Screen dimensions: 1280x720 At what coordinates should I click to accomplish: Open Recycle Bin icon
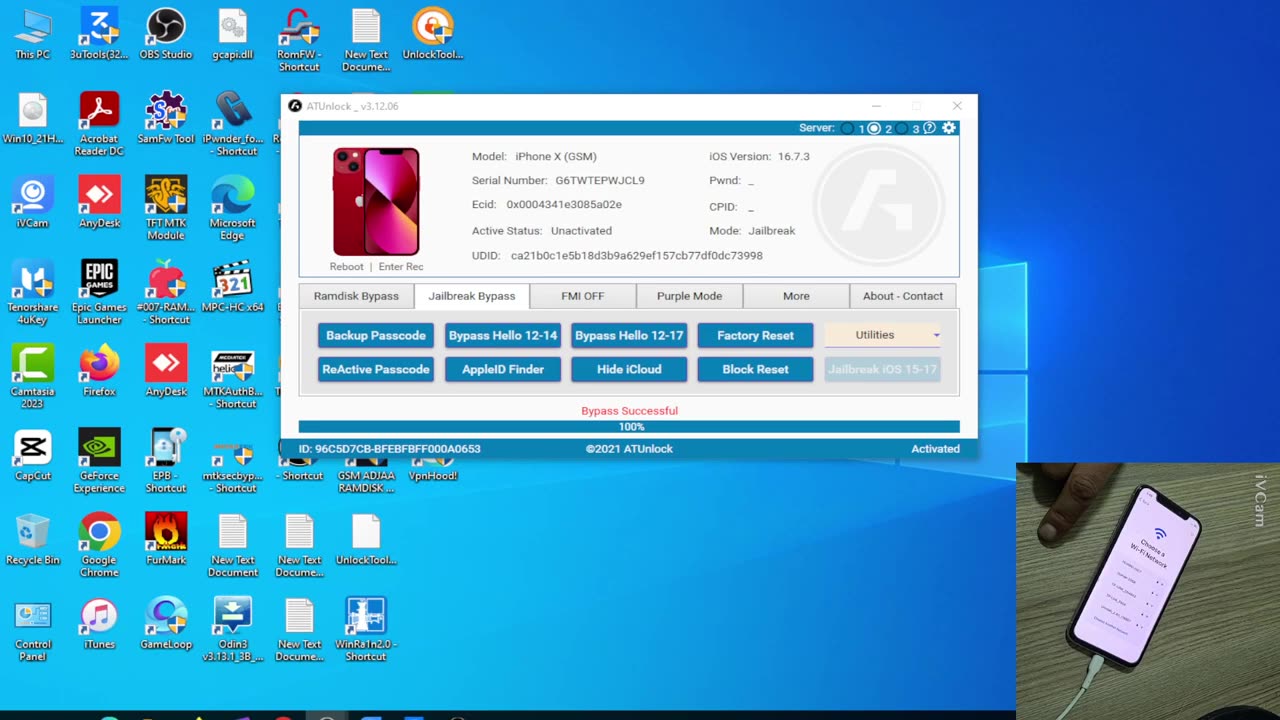click(32, 540)
